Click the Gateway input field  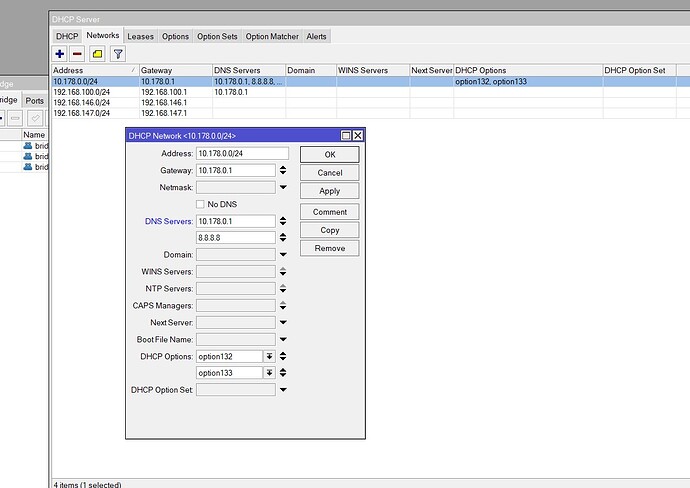pyautogui.click(x=235, y=170)
